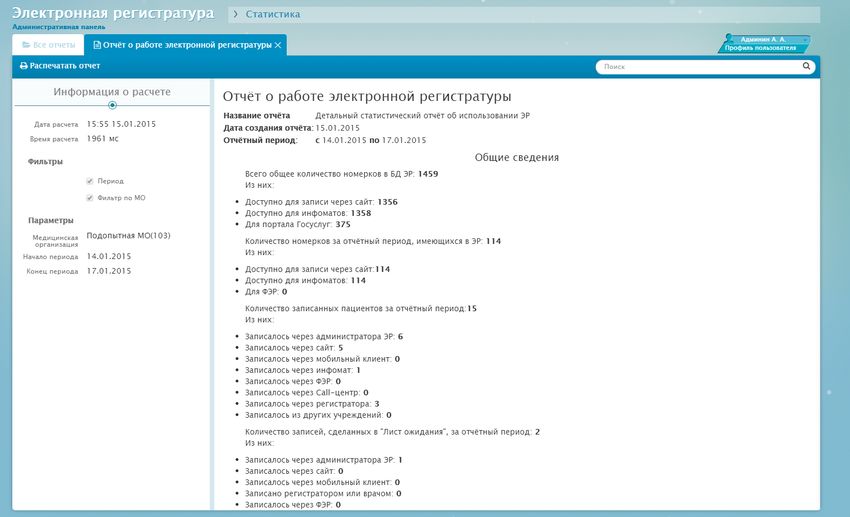The height and width of the screenshot is (517, 850).
Task: Open Профиль пользователя
Action: [760, 48]
